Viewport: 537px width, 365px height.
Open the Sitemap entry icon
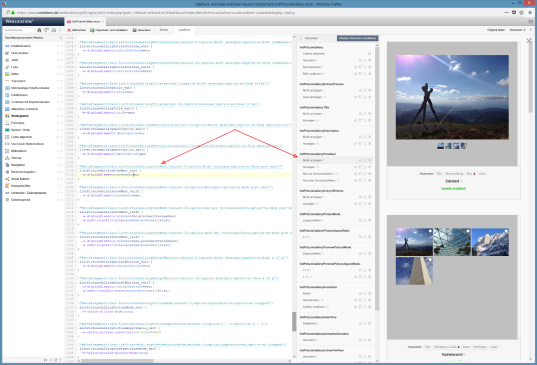click(7, 158)
